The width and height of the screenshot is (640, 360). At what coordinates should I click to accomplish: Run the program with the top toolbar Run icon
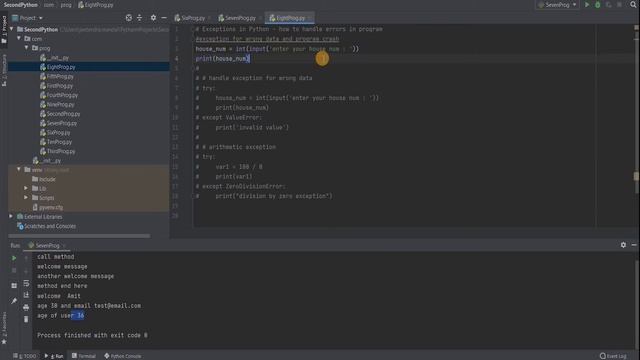pos(587,5)
